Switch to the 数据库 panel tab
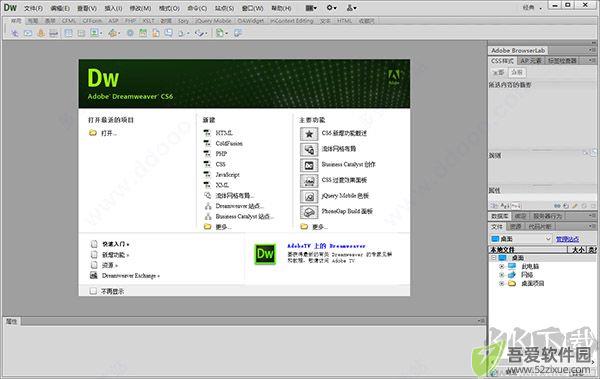The image size is (600, 379). click(499, 216)
